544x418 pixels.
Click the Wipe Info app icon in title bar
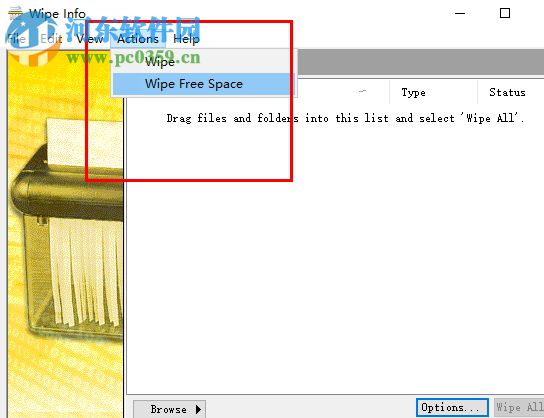pos(15,13)
